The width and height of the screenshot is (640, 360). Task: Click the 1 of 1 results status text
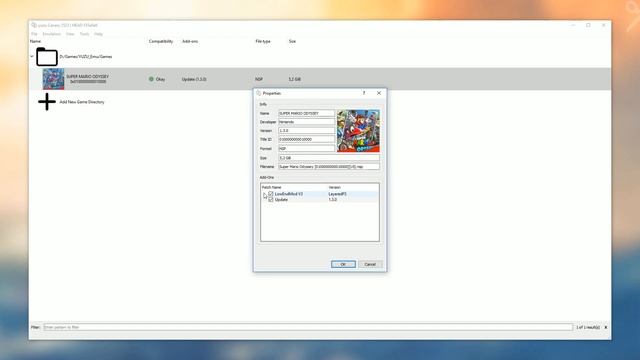[x=588, y=327]
